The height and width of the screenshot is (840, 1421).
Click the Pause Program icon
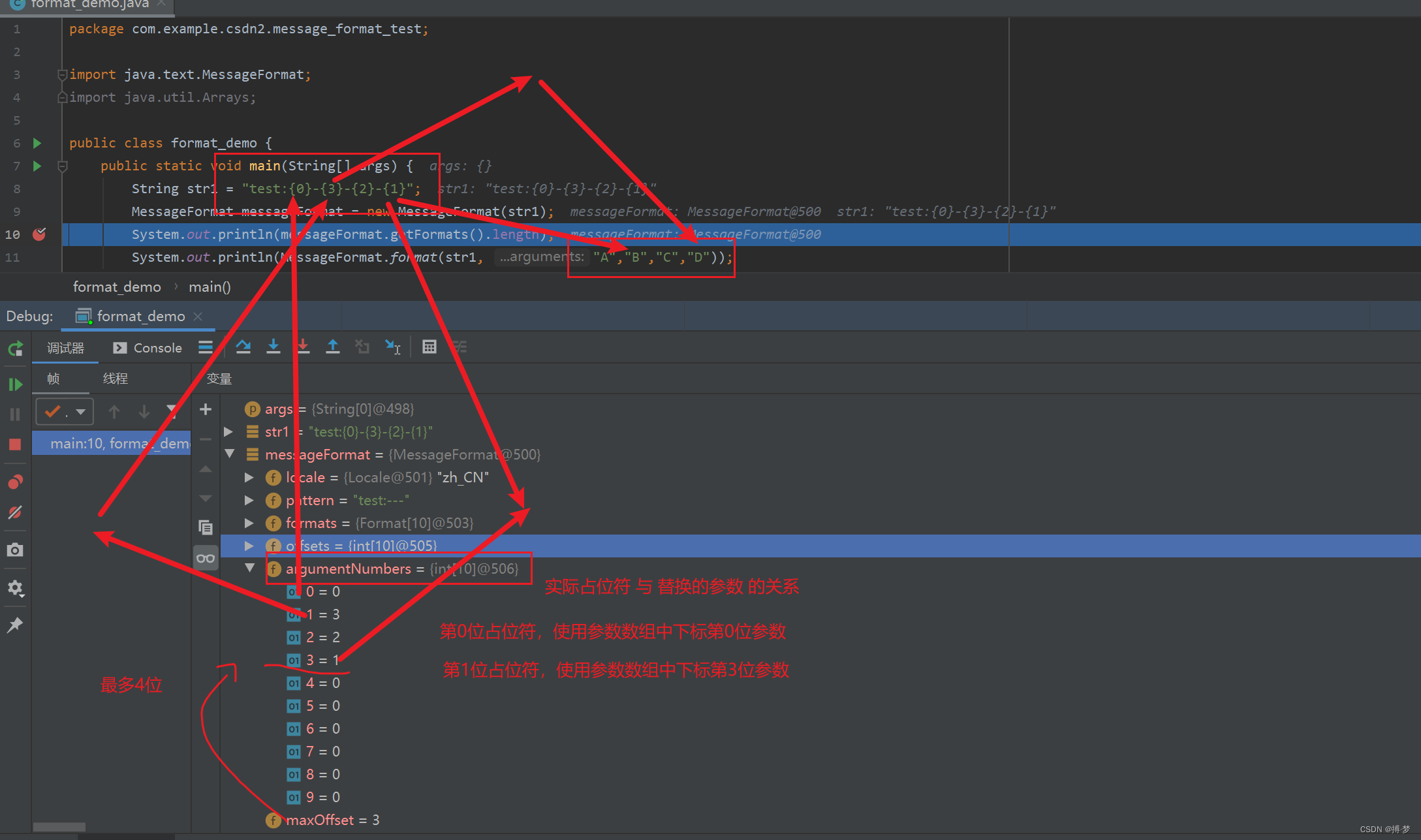click(15, 414)
